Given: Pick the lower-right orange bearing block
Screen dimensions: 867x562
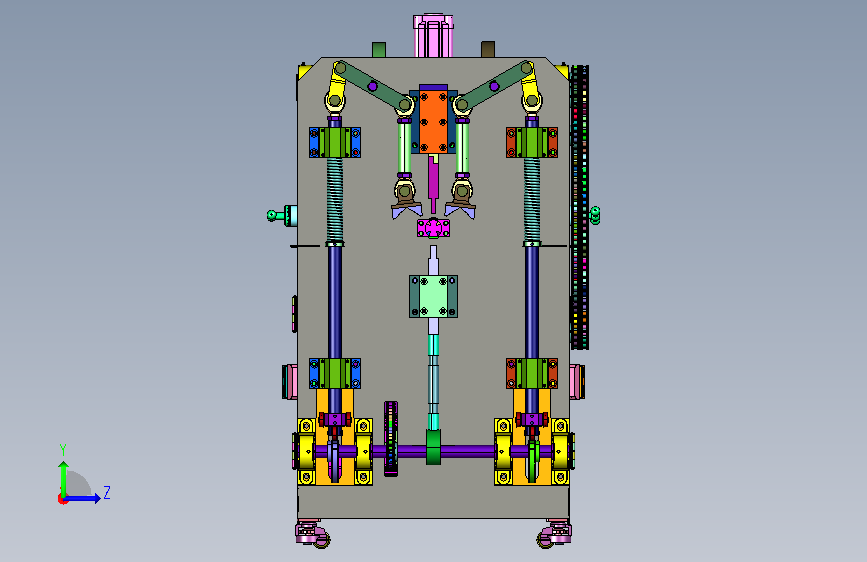Looking at the screenshot, I should point(532,373).
